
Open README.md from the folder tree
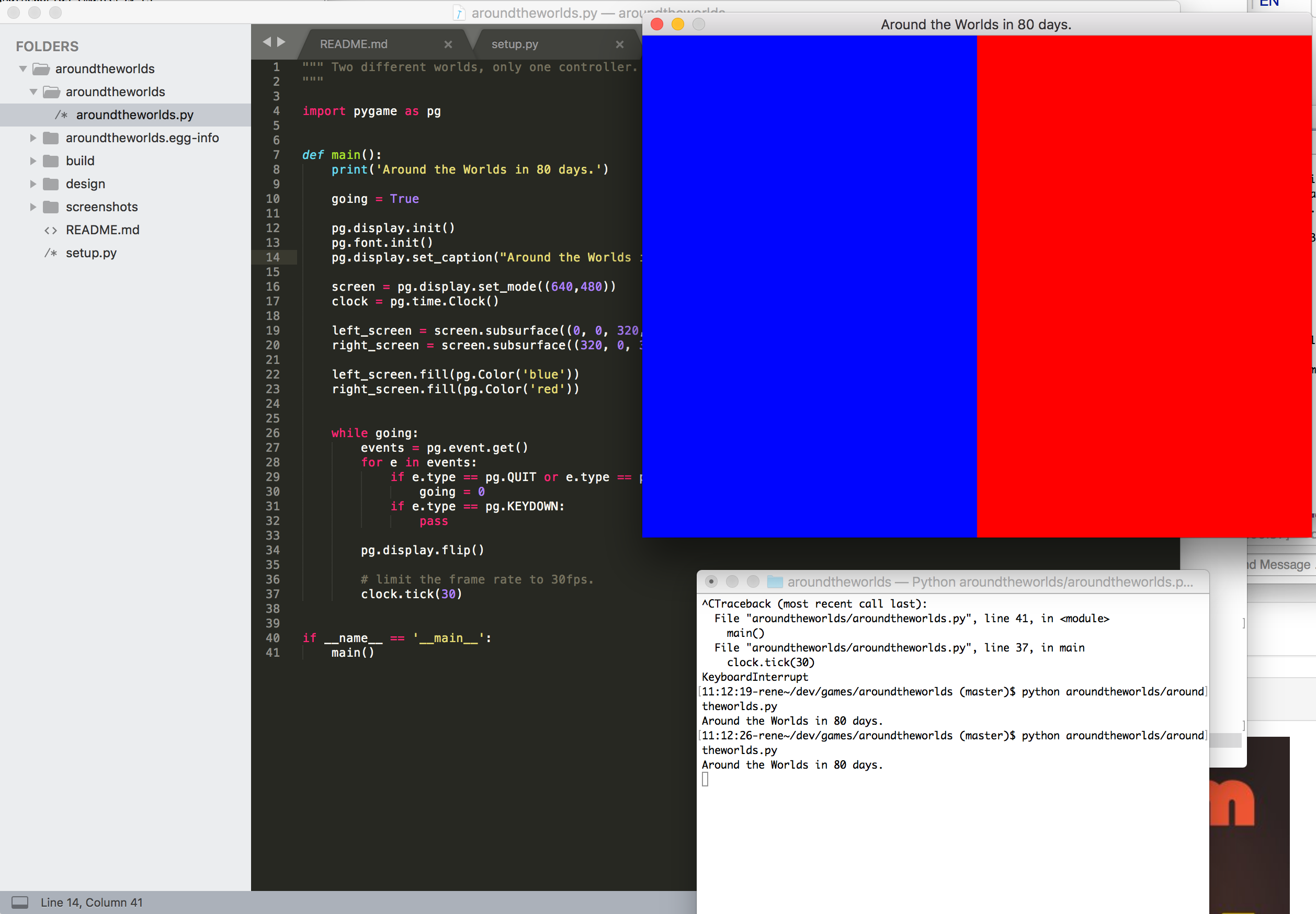tap(103, 230)
